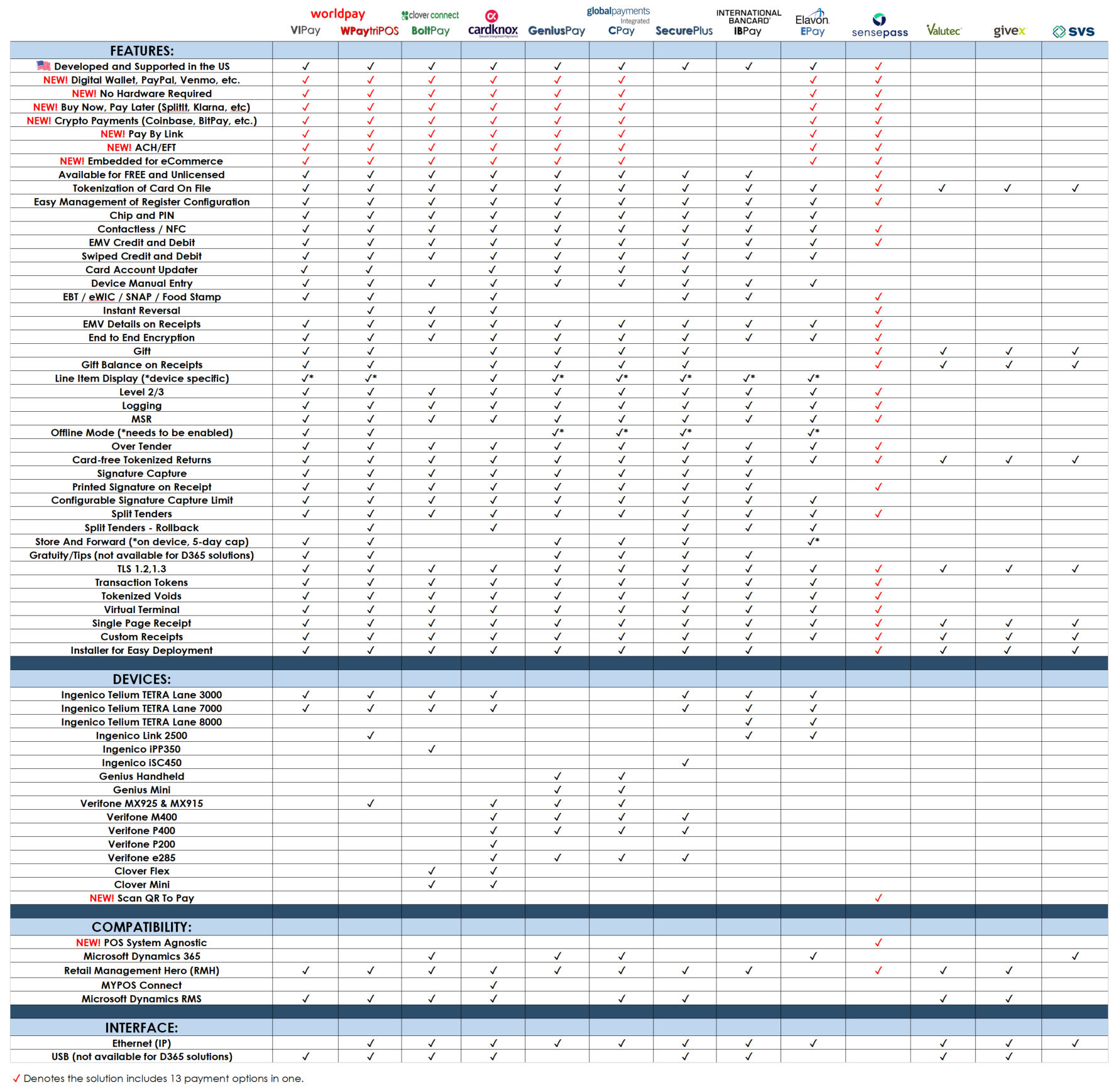Click the Elavon logo
The width and height of the screenshot is (1118, 1092).
(813, 16)
